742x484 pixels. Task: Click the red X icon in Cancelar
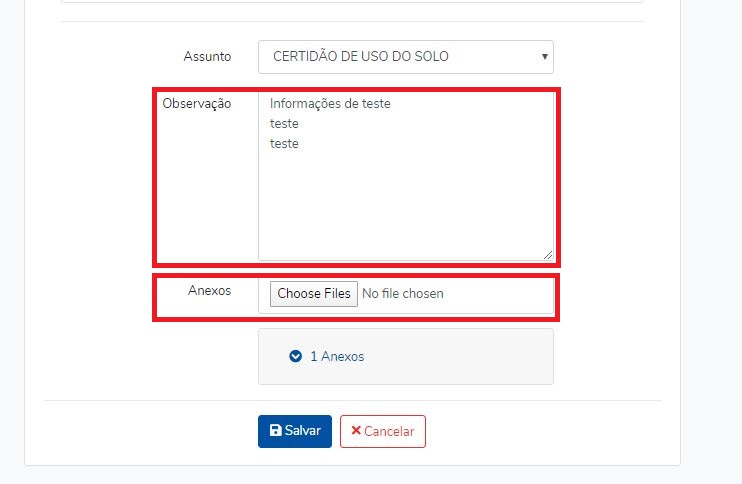356,430
